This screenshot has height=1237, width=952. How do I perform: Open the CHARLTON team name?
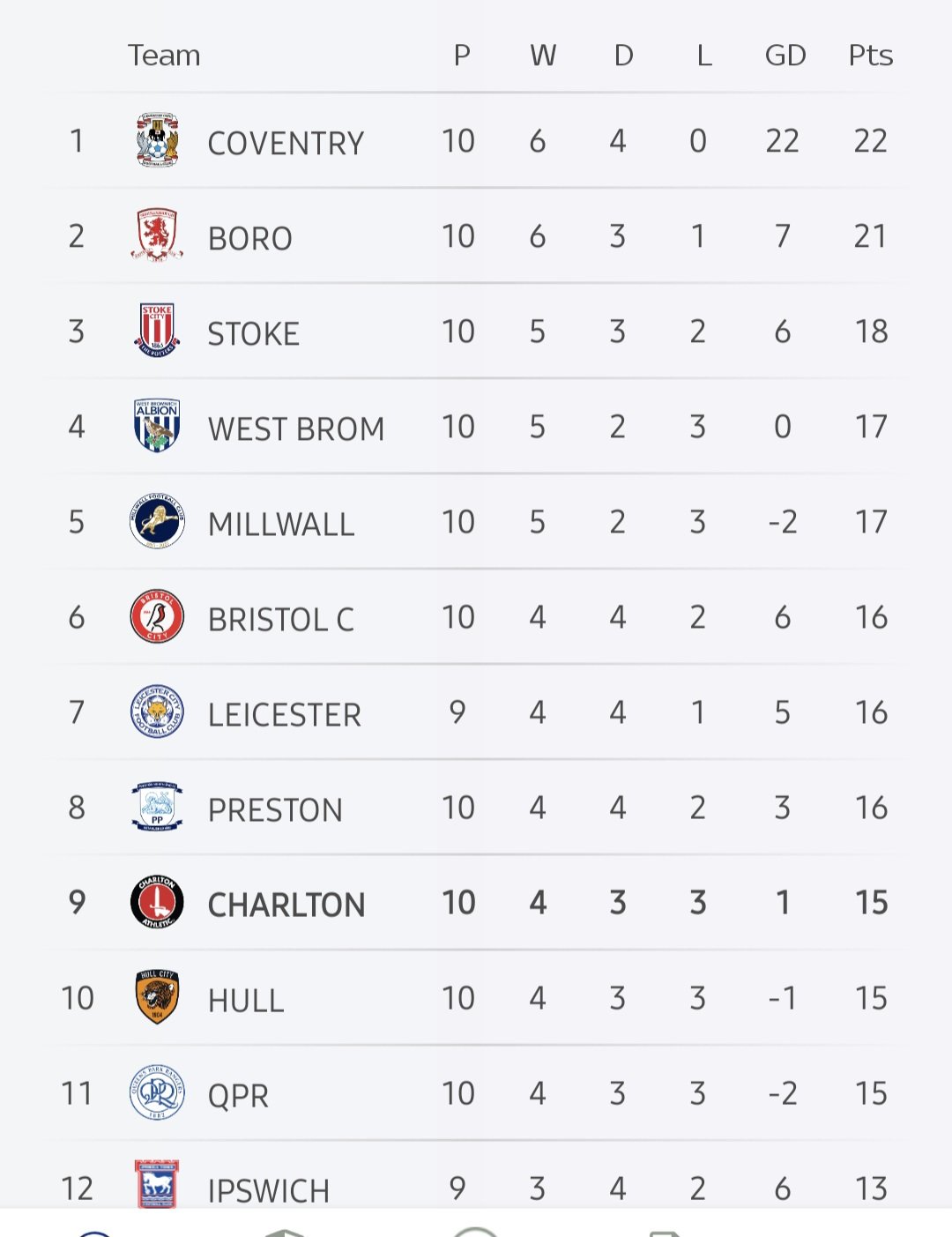point(286,905)
